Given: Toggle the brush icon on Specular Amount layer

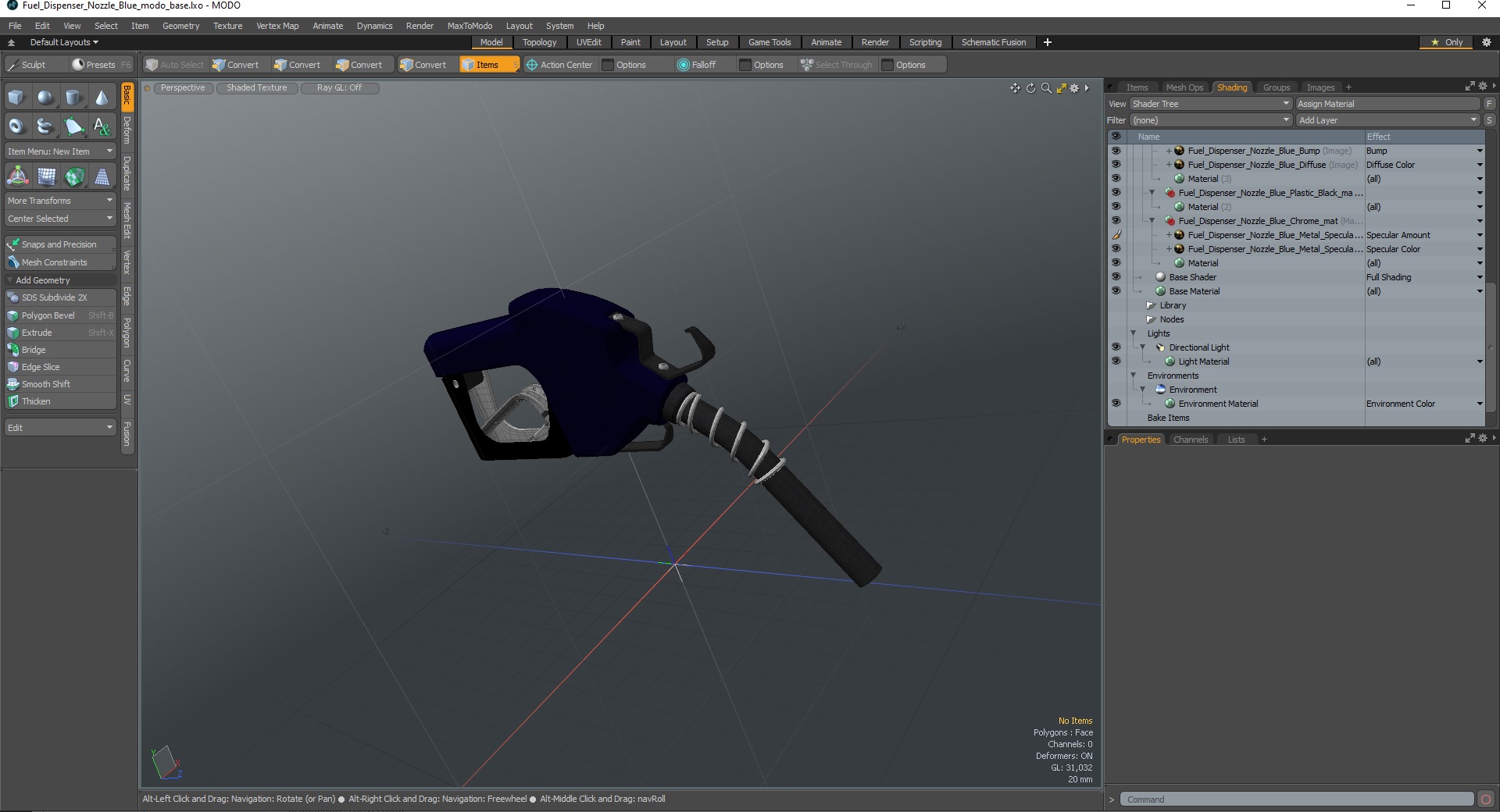Looking at the screenshot, I should click(1116, 235).
